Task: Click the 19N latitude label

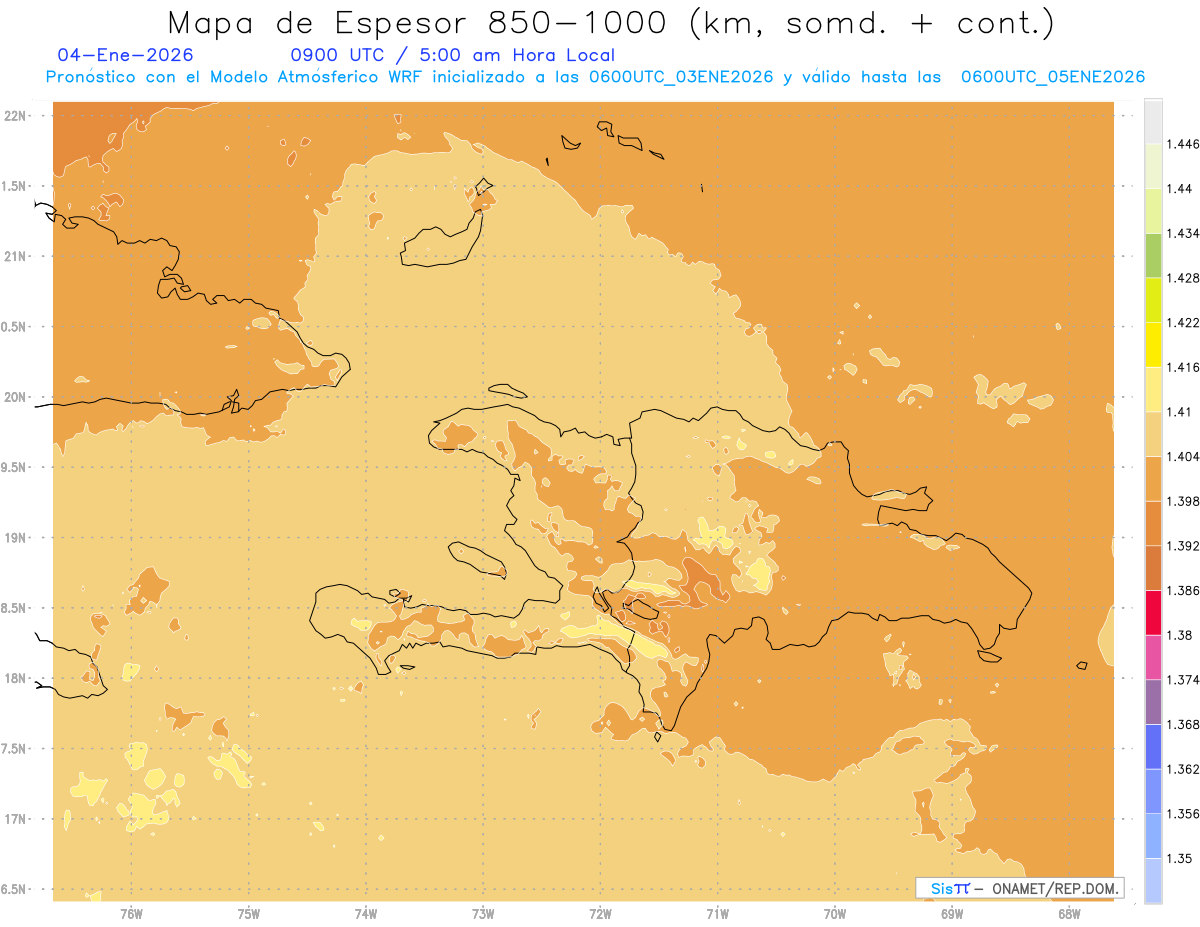Action: pyautogui.click(x=16, y=538)
